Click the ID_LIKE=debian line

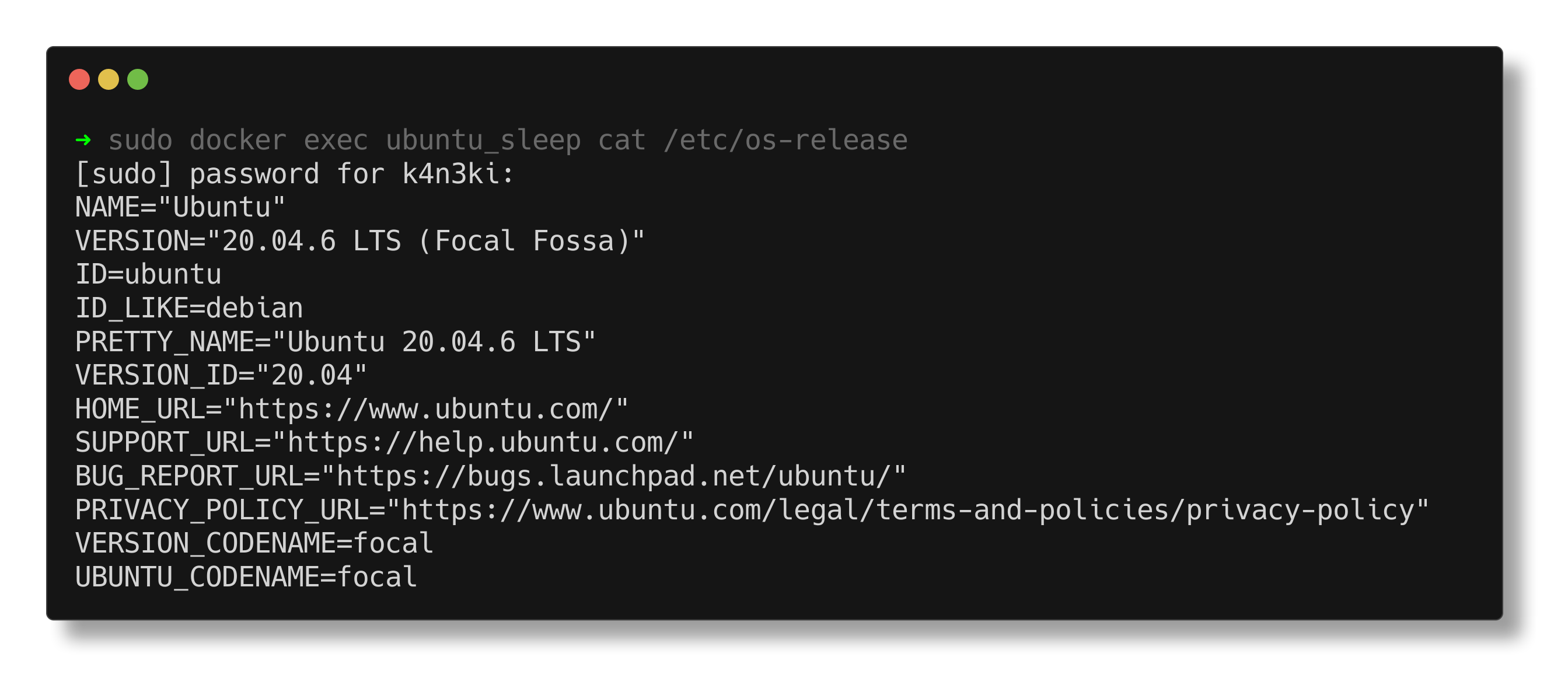coord(189,309)
